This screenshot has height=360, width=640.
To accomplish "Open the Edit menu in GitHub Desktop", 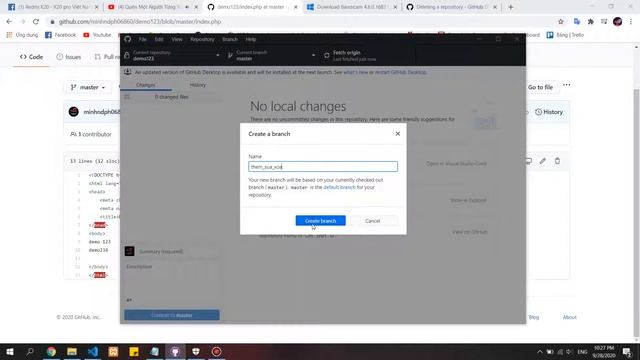I will click(x=159, y=39).
